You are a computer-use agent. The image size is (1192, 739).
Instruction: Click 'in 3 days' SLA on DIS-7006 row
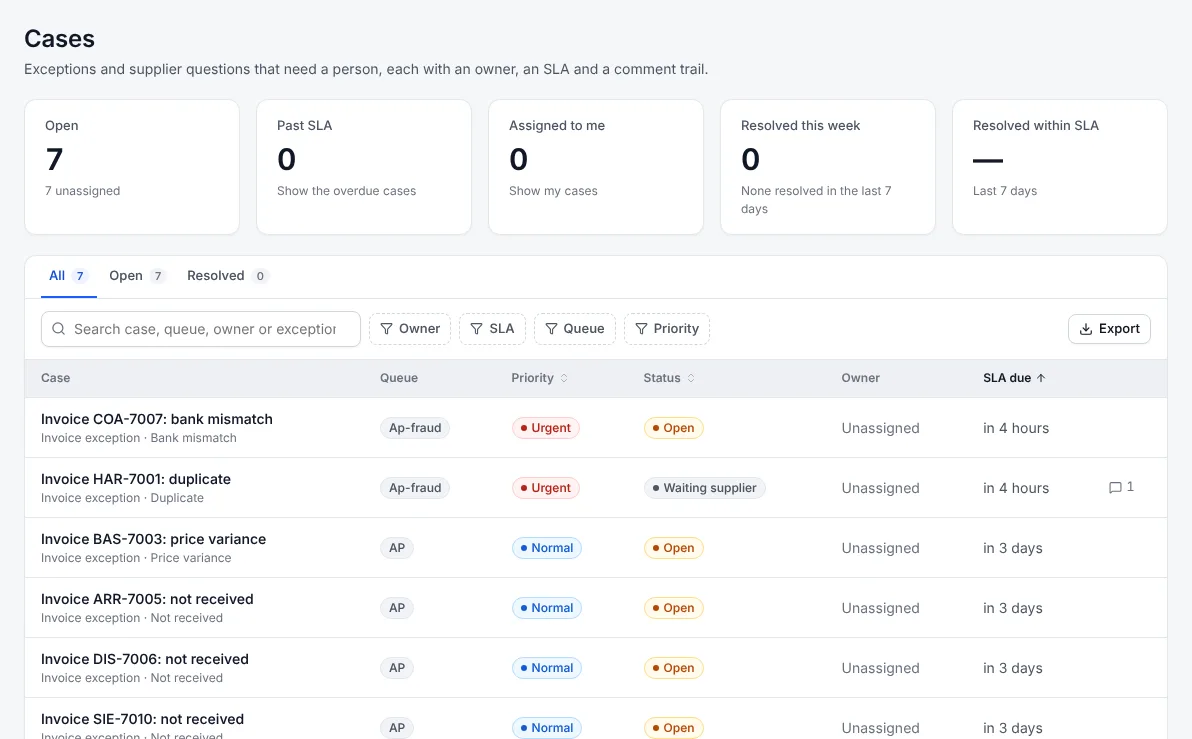click(x=1013, y=668)
